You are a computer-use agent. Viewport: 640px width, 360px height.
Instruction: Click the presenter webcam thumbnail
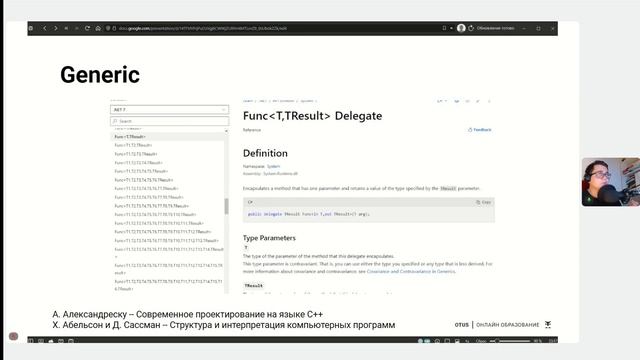(x=611, y=182)
